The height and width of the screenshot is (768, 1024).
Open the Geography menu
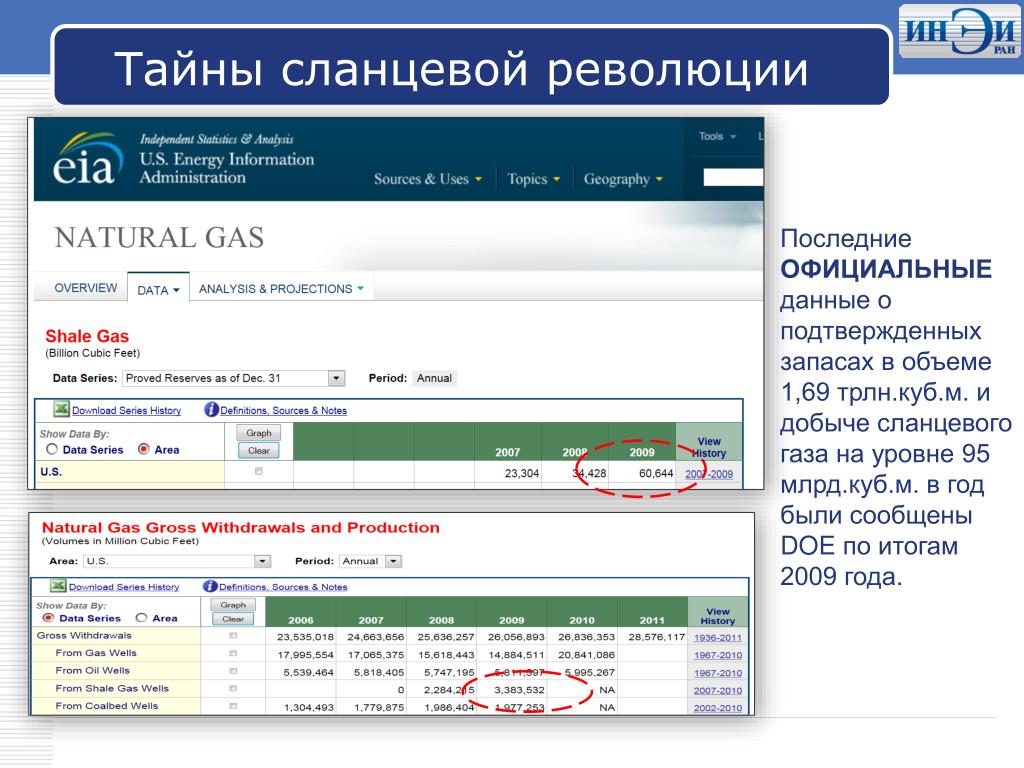(x=623, y=179)
